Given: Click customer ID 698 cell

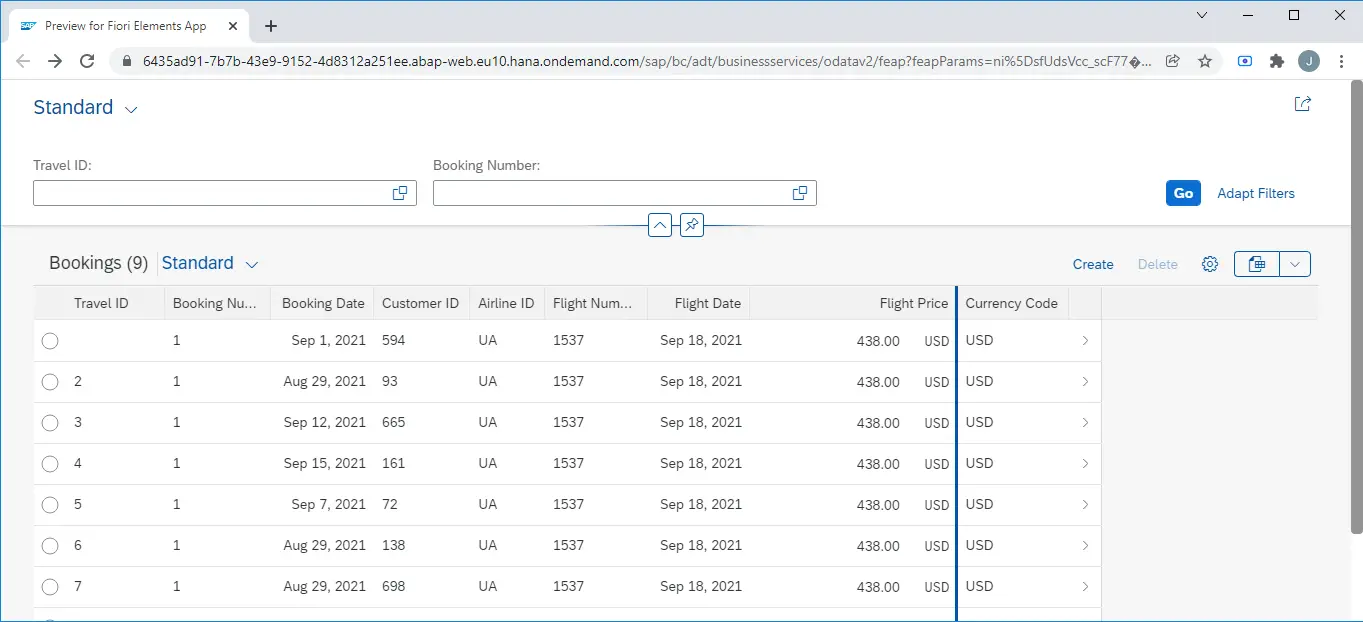Looking at the screenshot, I should pos(394,587).
